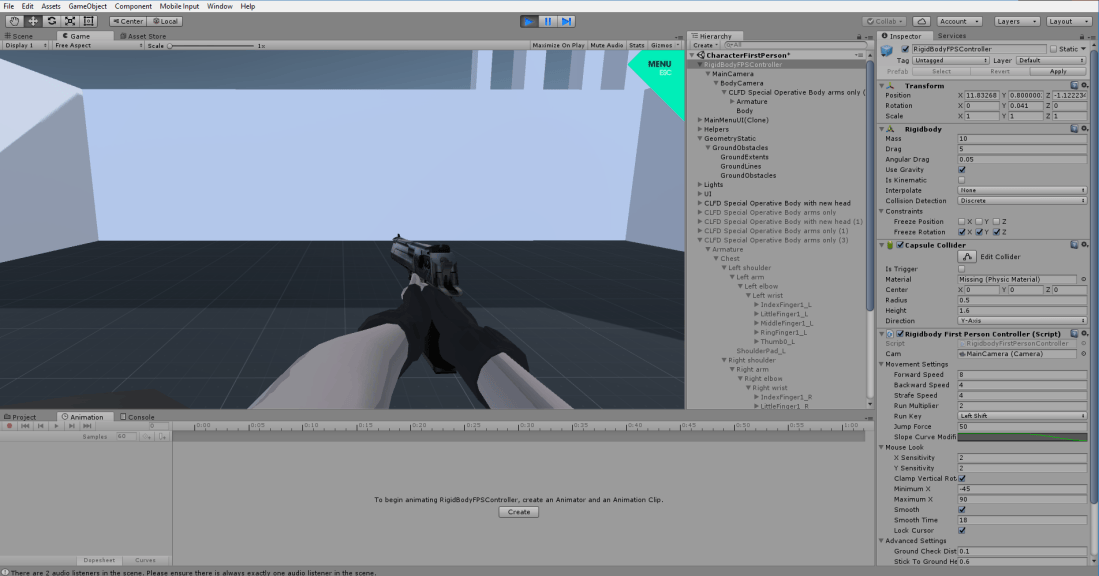
Task: Enable the Is Trigger checkbox
Action: (962, 269)
